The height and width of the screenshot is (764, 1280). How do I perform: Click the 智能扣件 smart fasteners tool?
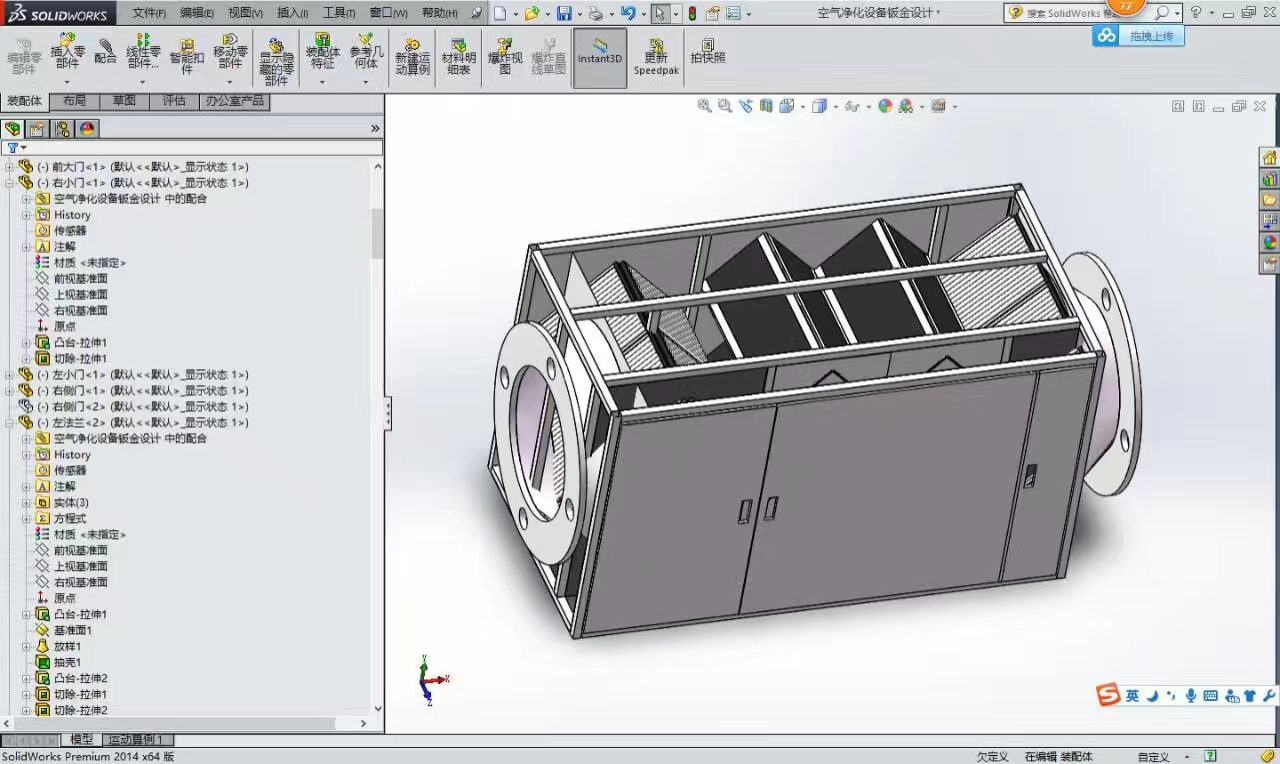[x=186, y=56]
